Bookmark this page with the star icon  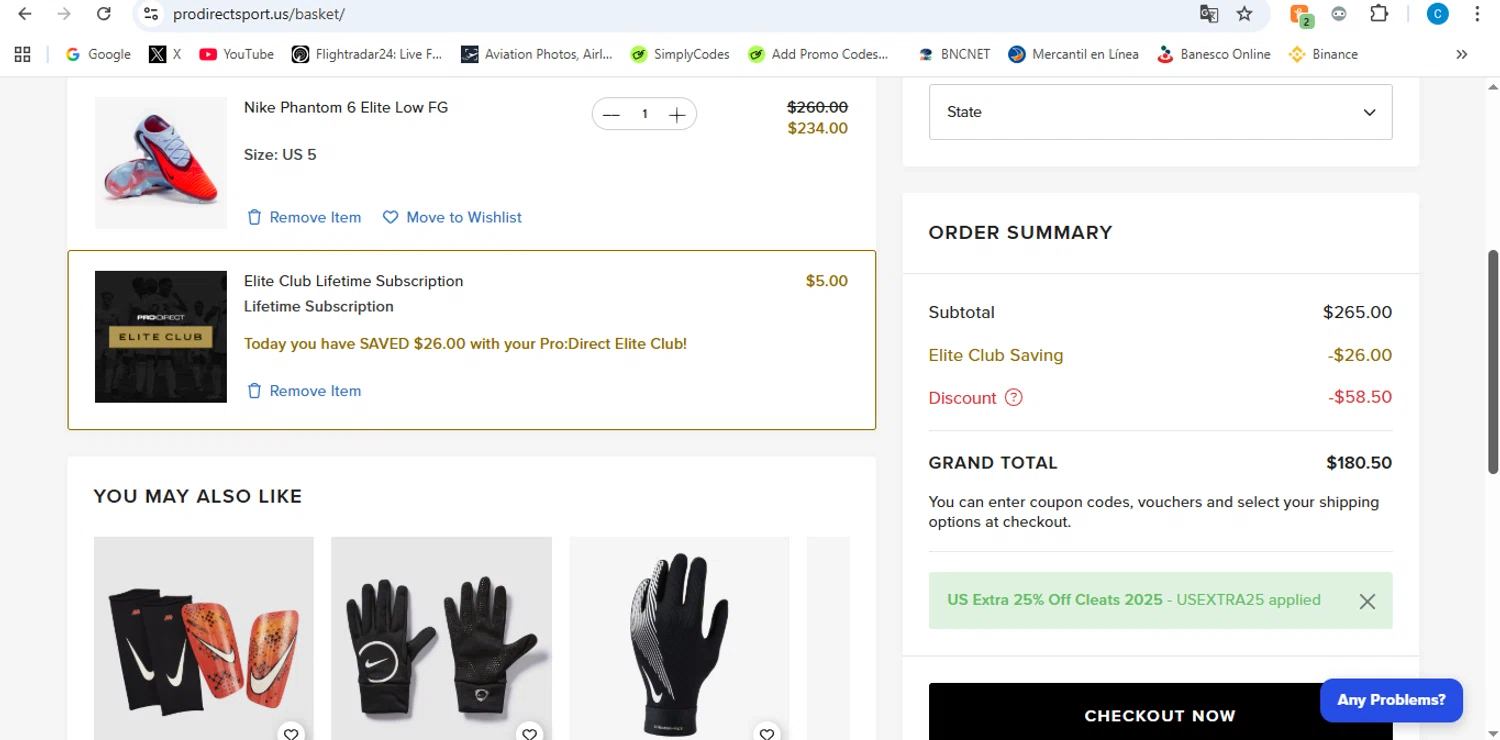(1244, 14)
